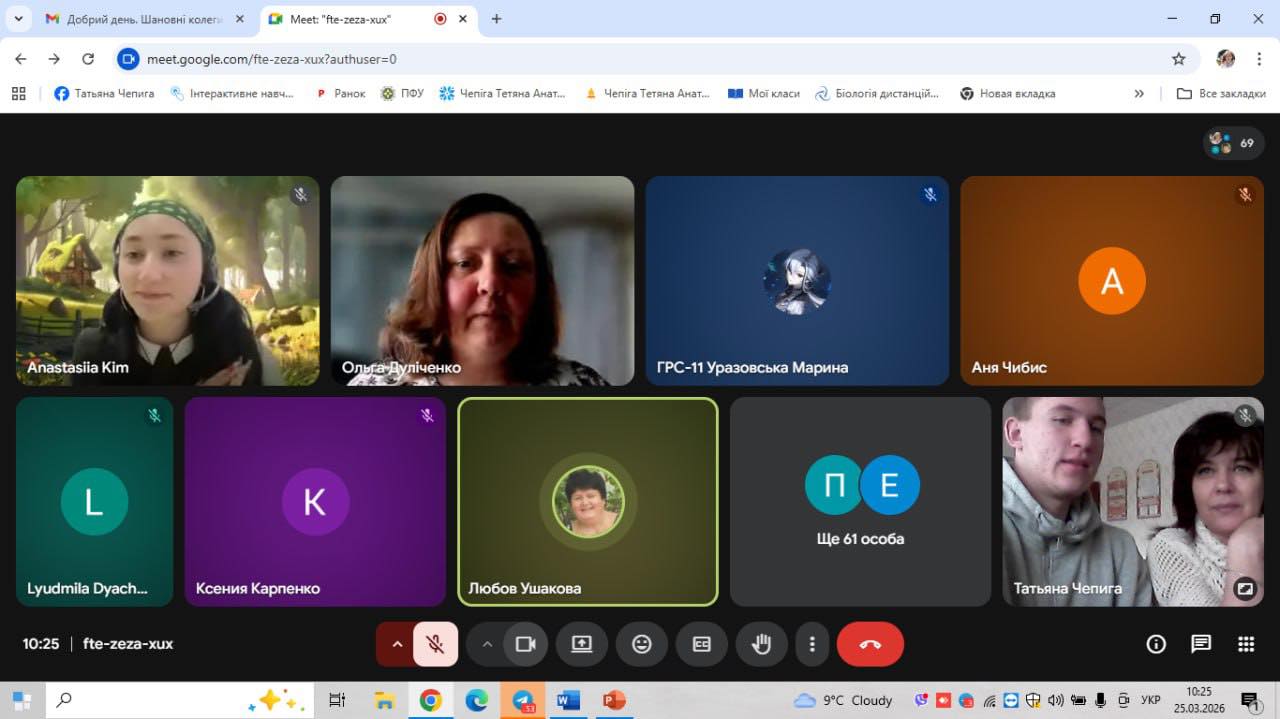Unmute your microphone

[x=435, y=645]
